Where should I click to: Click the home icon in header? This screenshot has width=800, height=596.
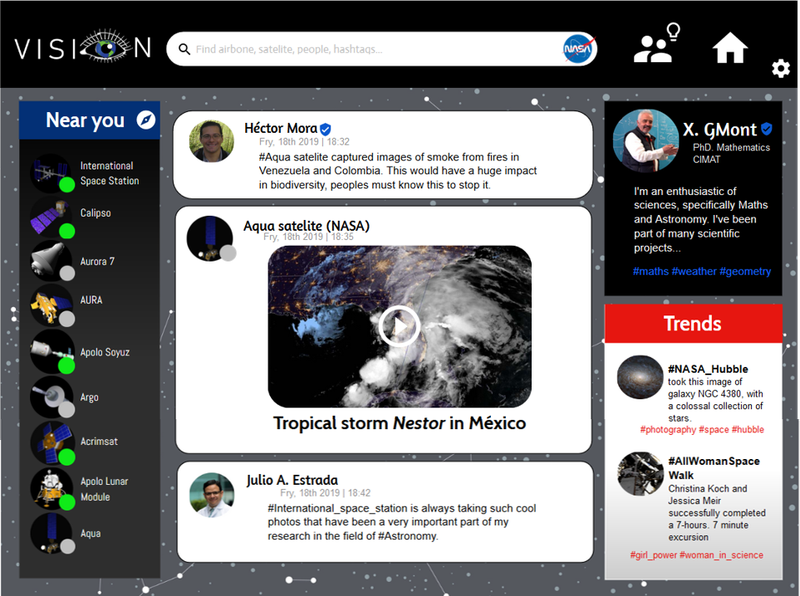[x=730, y=47]
